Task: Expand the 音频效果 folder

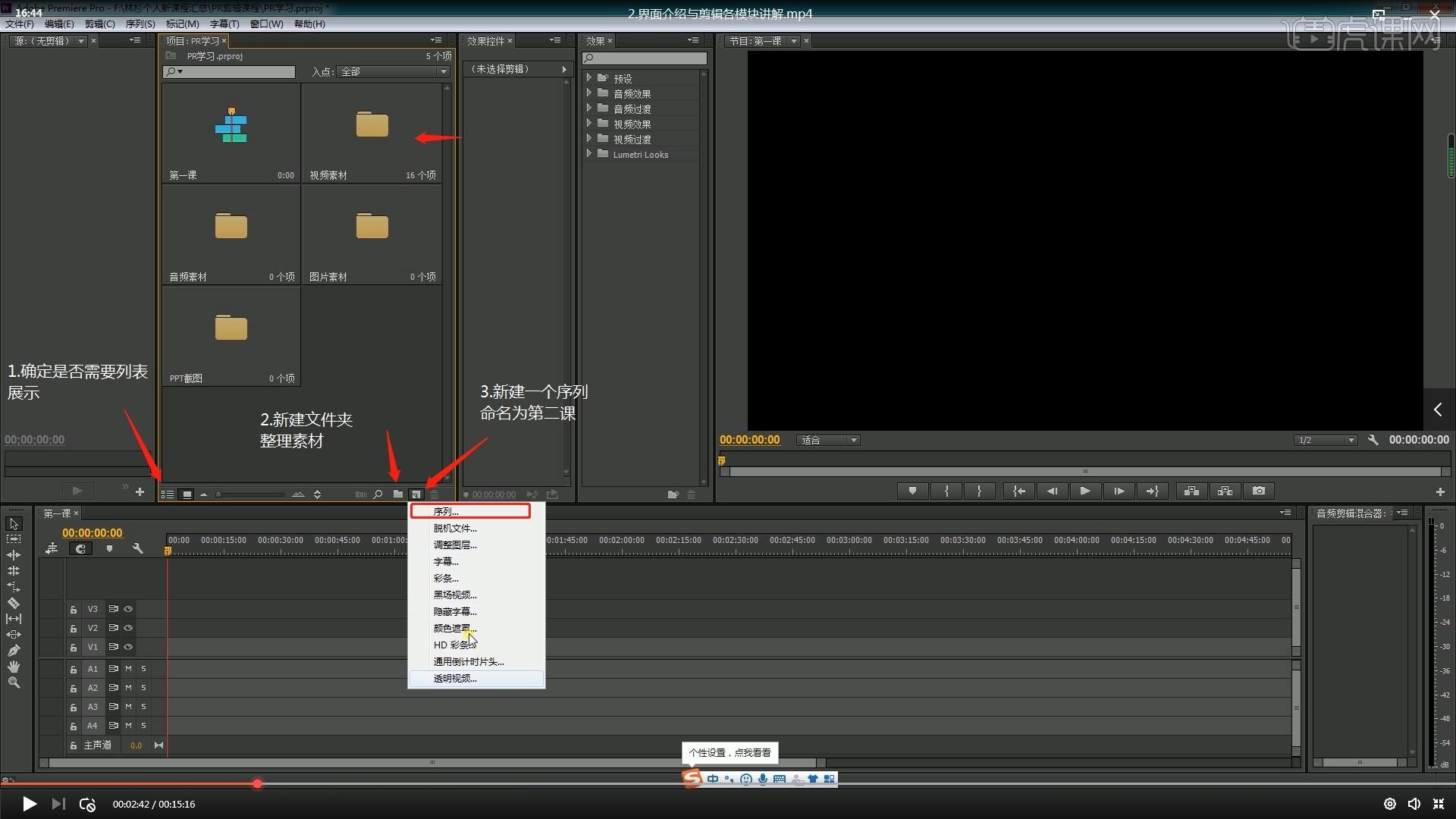Action: 588,93
